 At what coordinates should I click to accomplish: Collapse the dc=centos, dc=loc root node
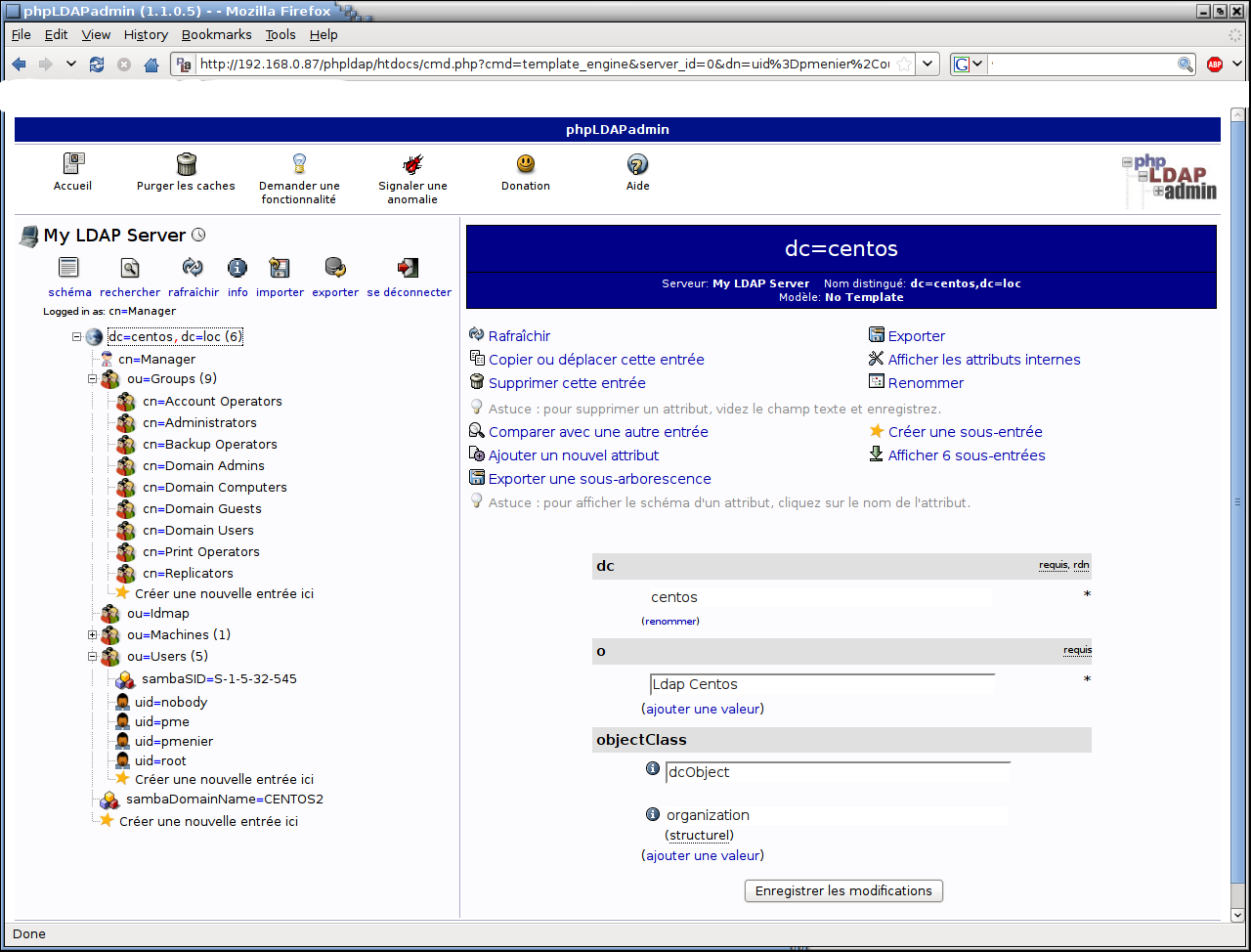(x=76, y=337)
